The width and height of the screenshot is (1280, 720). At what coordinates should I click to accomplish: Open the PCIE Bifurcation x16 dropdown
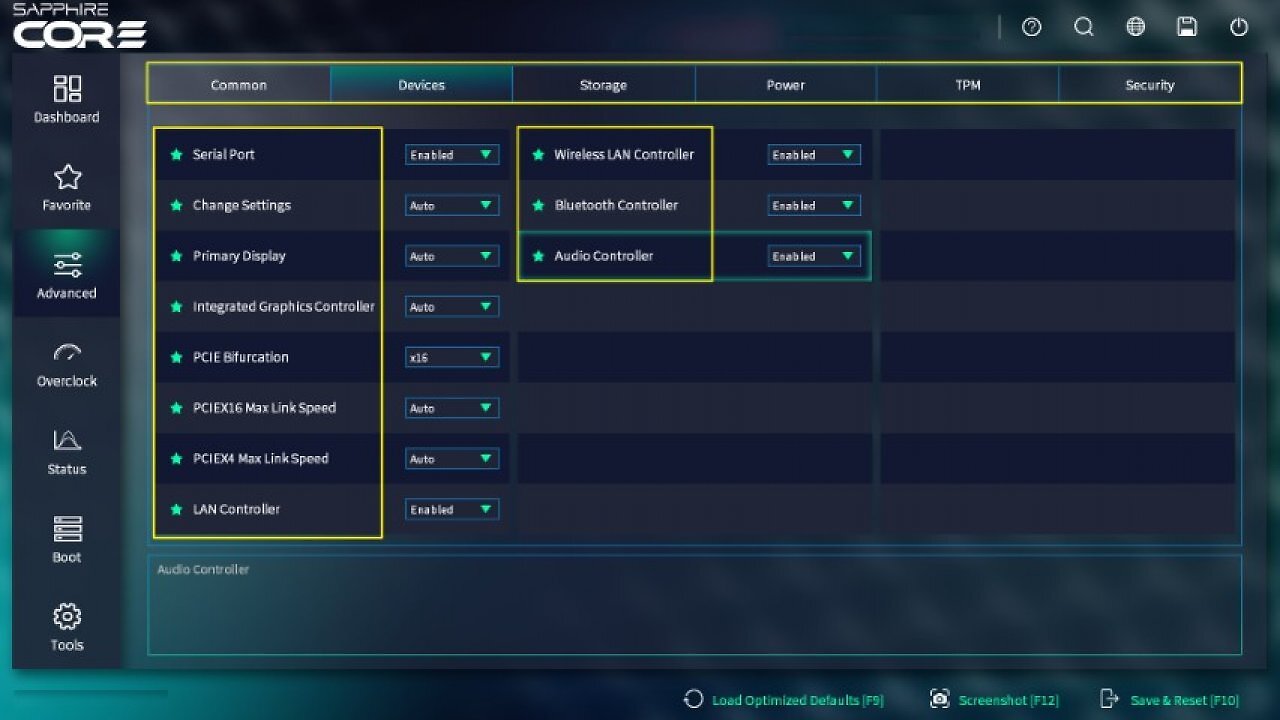point(452,357)
